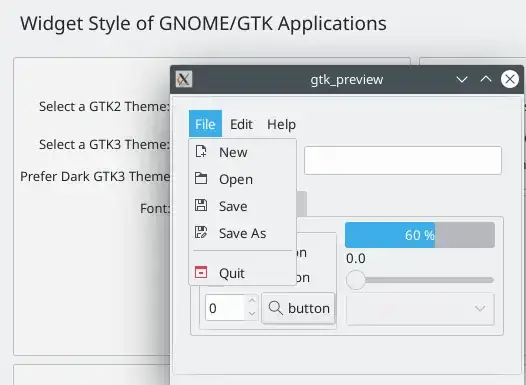Click the search button labeled button
The height and width of the screenshot is (385, 526).
pos(298,308)
